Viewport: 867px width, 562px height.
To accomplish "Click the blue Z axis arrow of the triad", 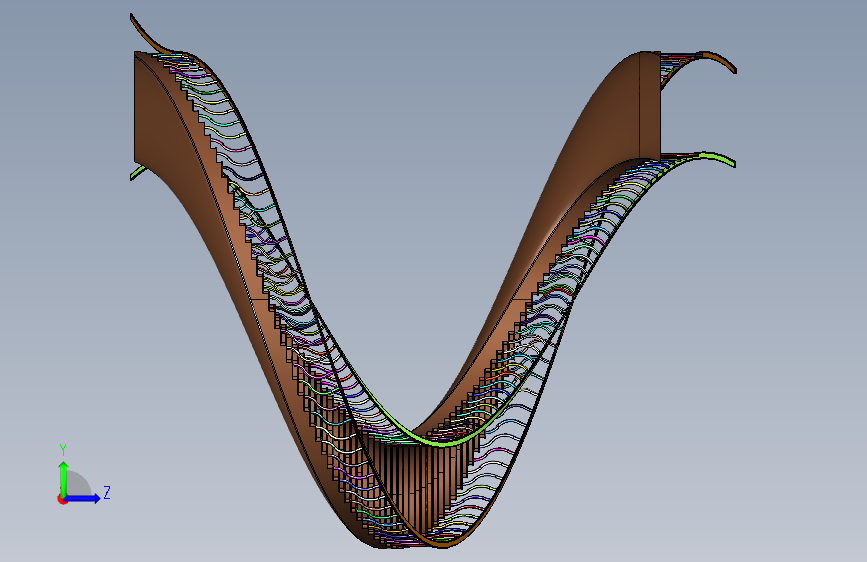I will point(83,498).
